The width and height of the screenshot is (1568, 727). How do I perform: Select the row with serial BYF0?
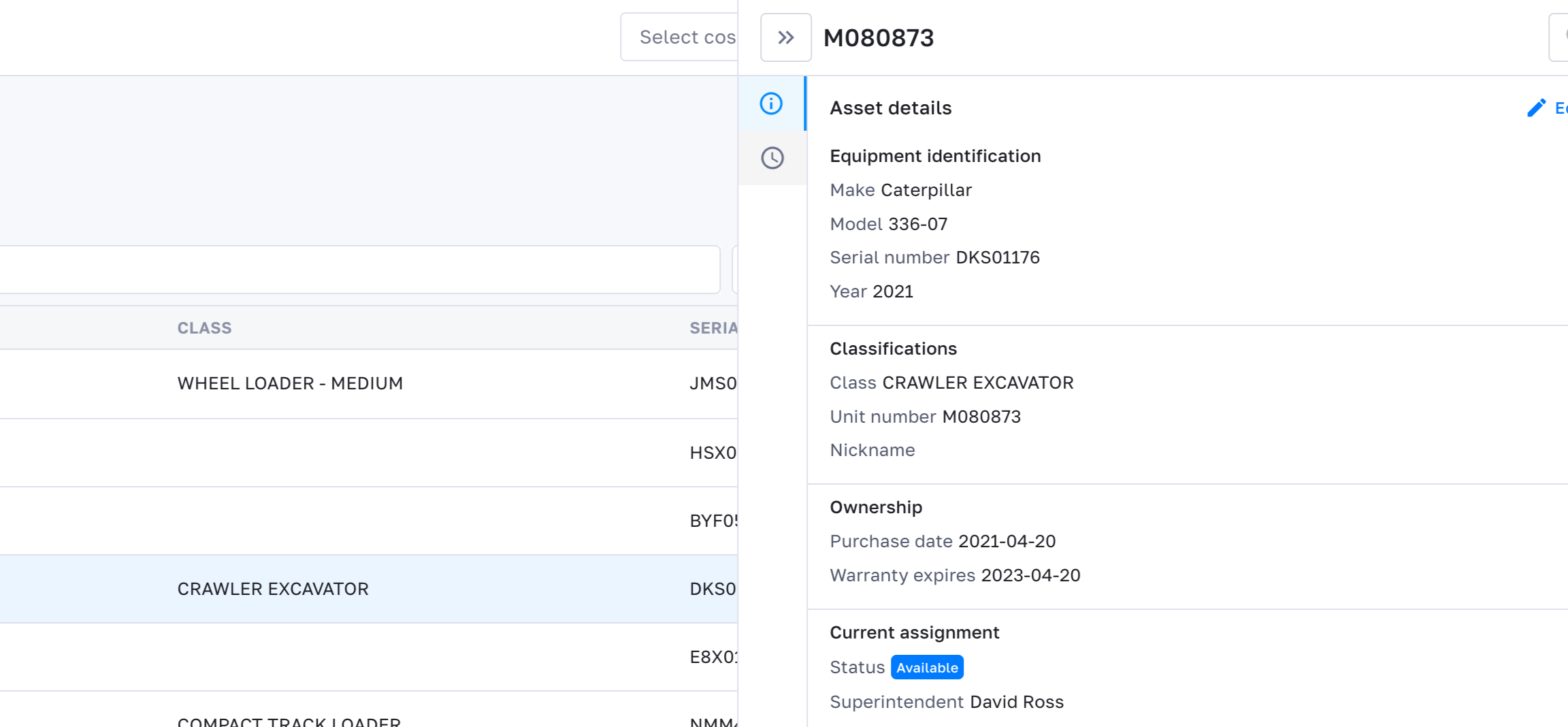(x=713, y=521)
